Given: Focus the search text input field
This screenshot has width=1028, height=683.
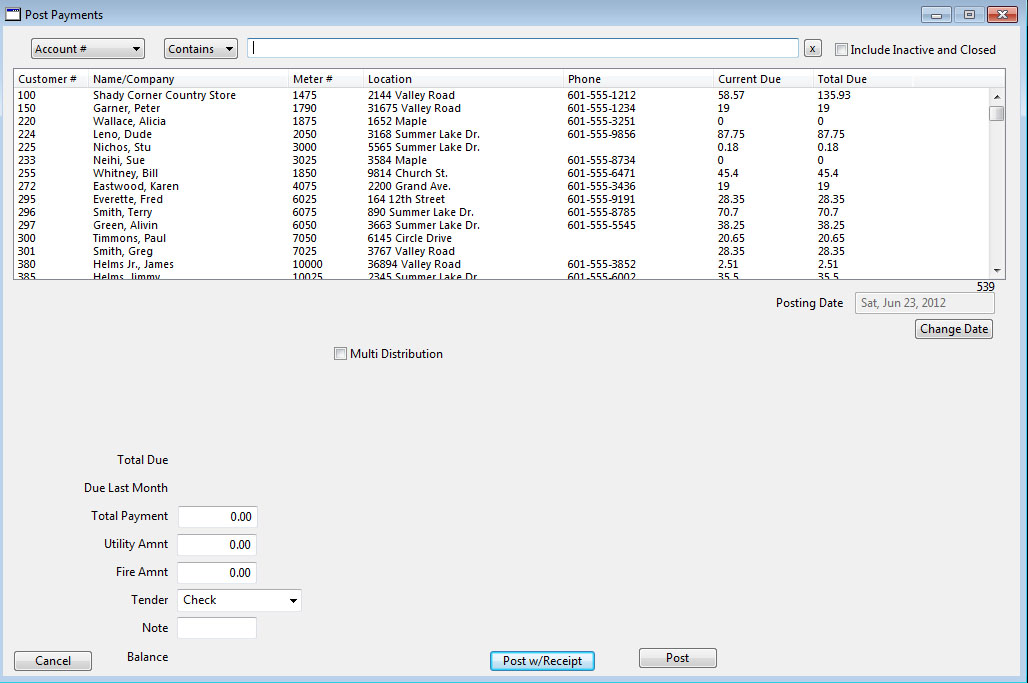Looking at the screenshot, I should click(x=523, y=48).
